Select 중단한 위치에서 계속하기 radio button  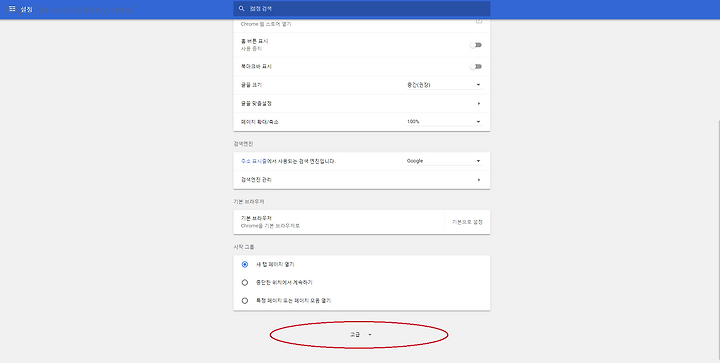coord(245,283)
